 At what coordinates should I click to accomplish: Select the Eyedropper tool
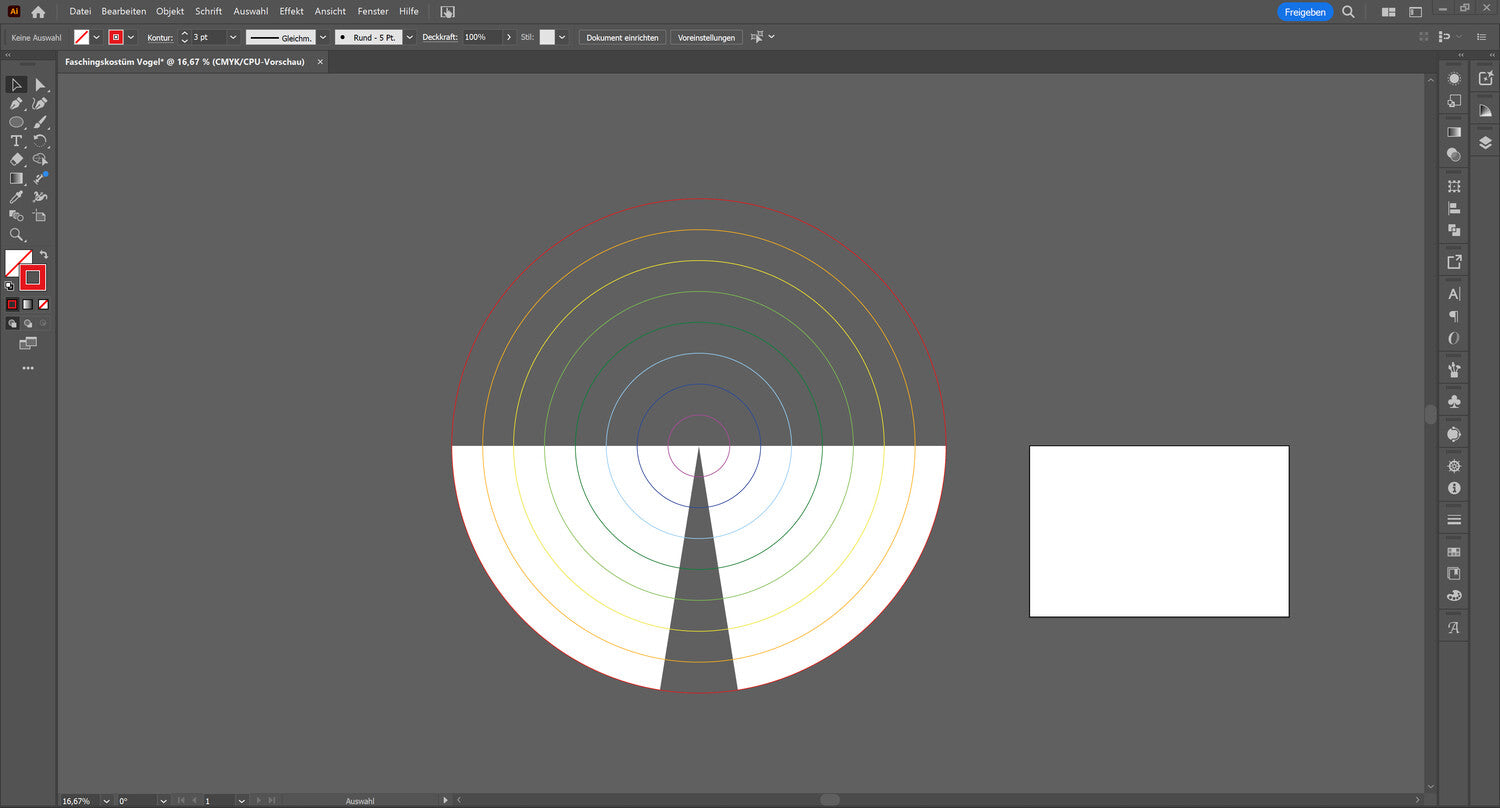click(x=16, y=197)
